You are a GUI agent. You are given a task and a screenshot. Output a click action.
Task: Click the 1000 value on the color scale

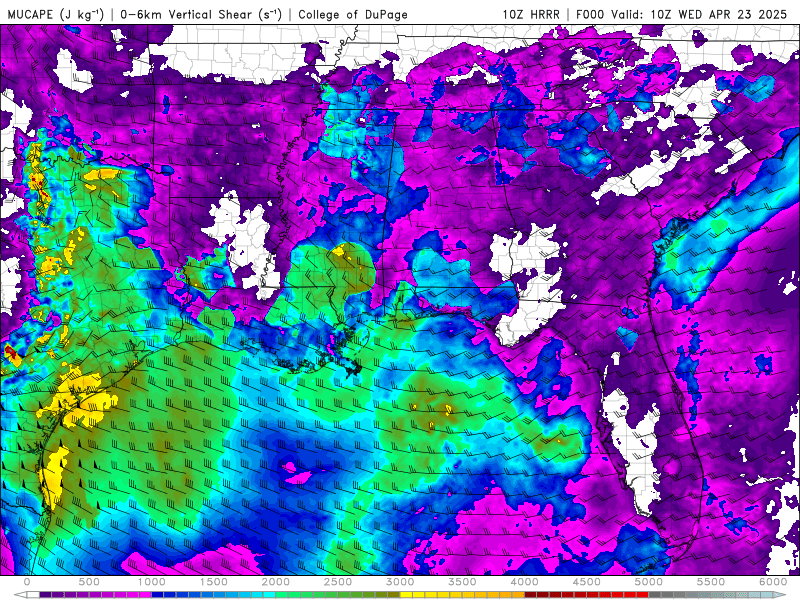(x=152, y=582)
